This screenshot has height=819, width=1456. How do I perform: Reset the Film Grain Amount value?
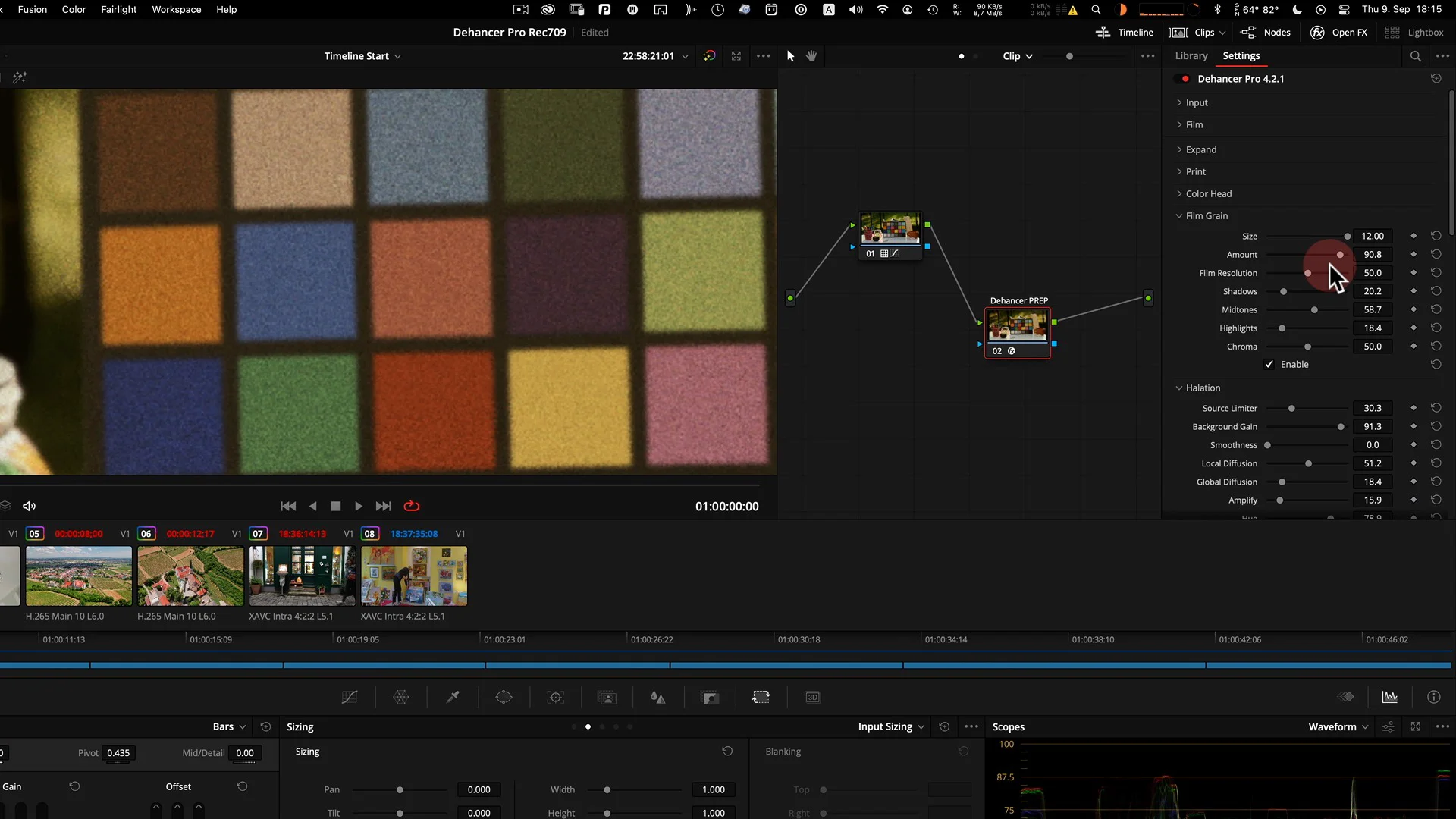[x=1436, y=255]
